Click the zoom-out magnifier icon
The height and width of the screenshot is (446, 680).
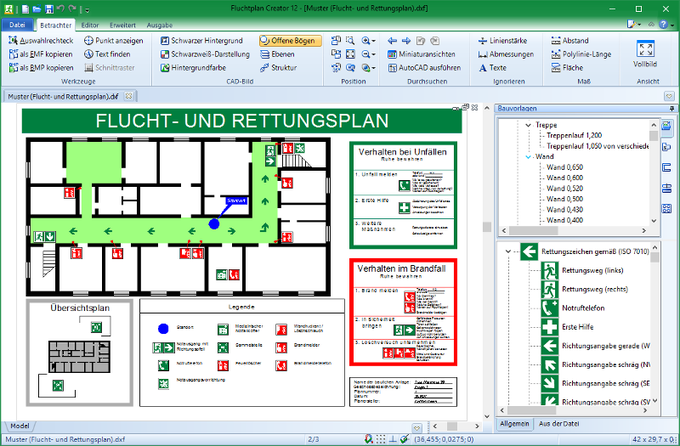366,54
